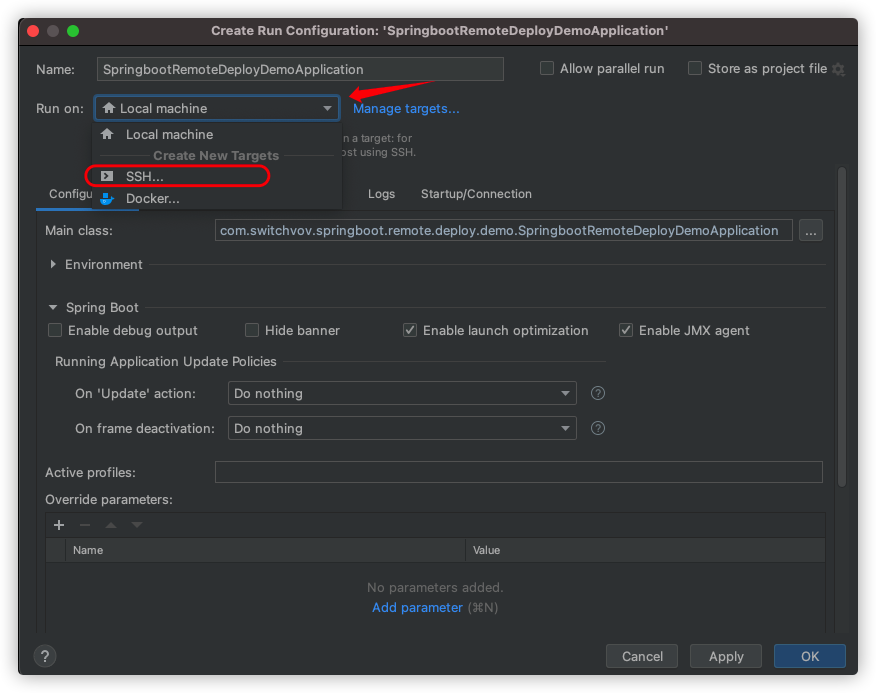This screenshot has height=693, width=876.
Task: Switch to the Startup/Connection tab
Action: pyautogui.click(x=476, y=194)
